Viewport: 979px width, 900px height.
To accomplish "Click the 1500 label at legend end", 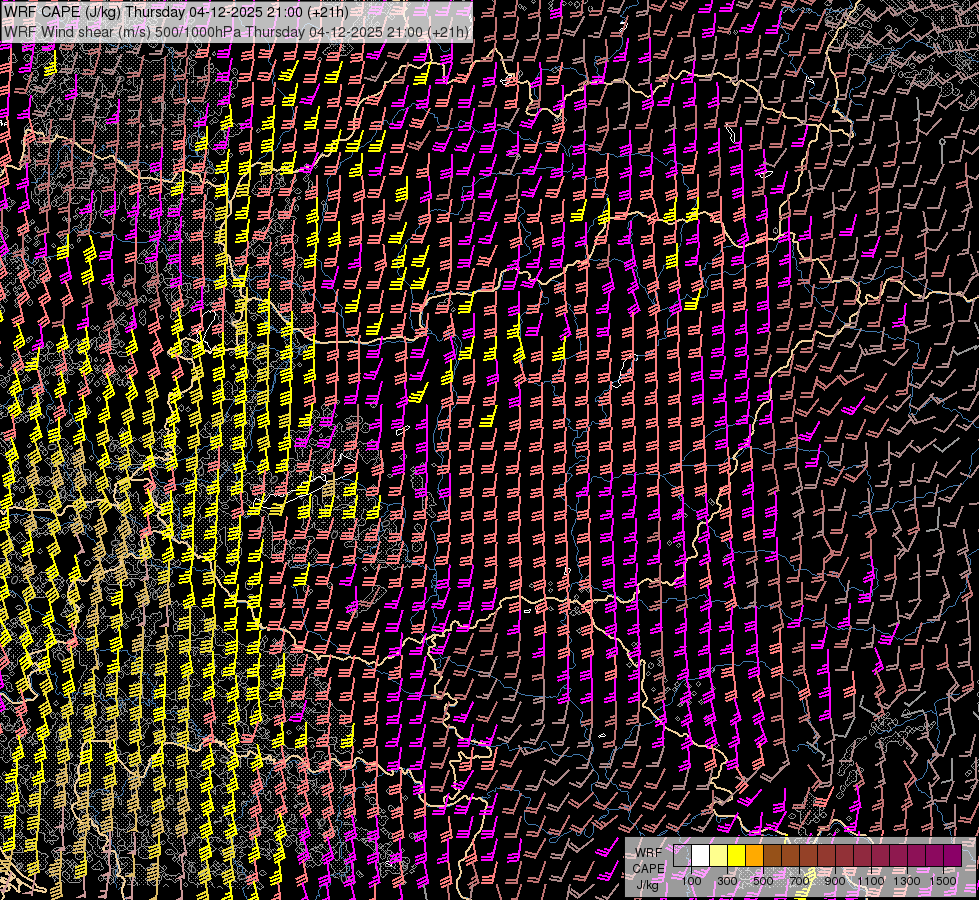I will (943, 881).
